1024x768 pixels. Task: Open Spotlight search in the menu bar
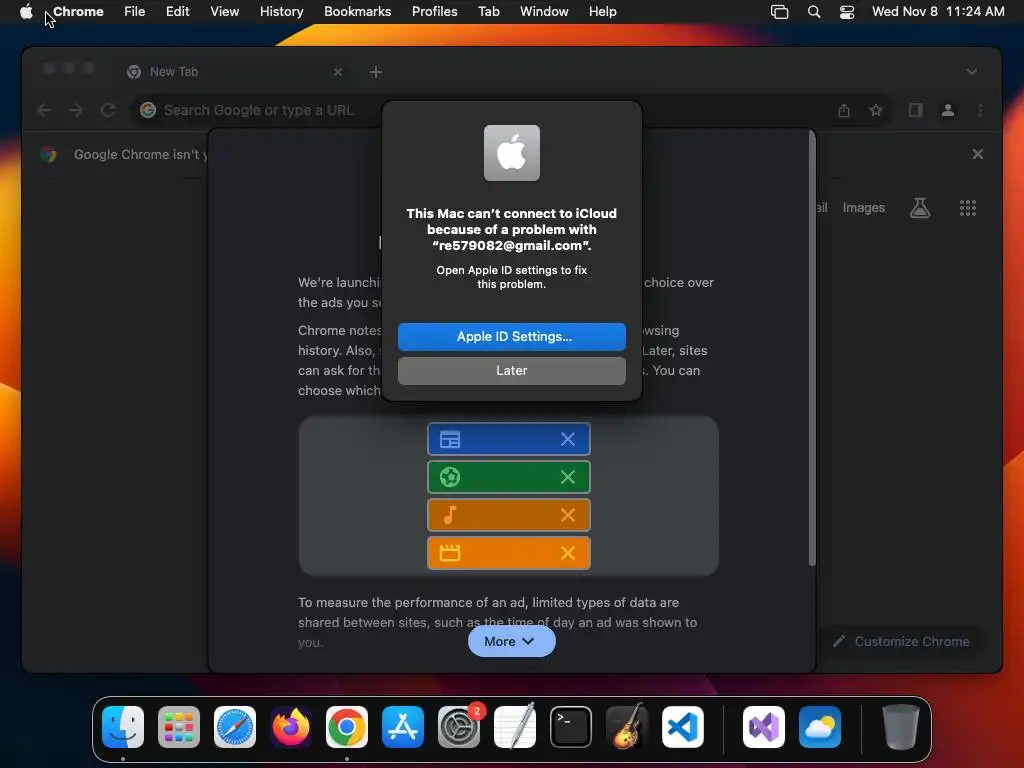coord(814,11)
